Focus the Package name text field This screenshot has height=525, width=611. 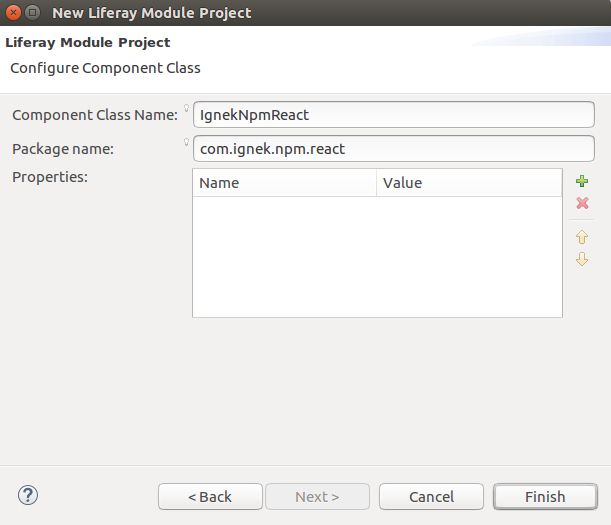pos(394,148)
